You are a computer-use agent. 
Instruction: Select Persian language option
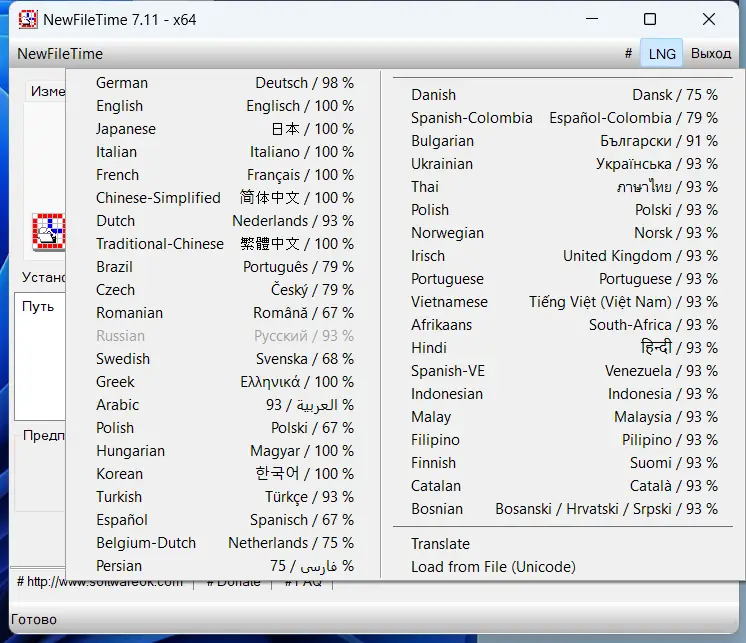pos(224,565)
